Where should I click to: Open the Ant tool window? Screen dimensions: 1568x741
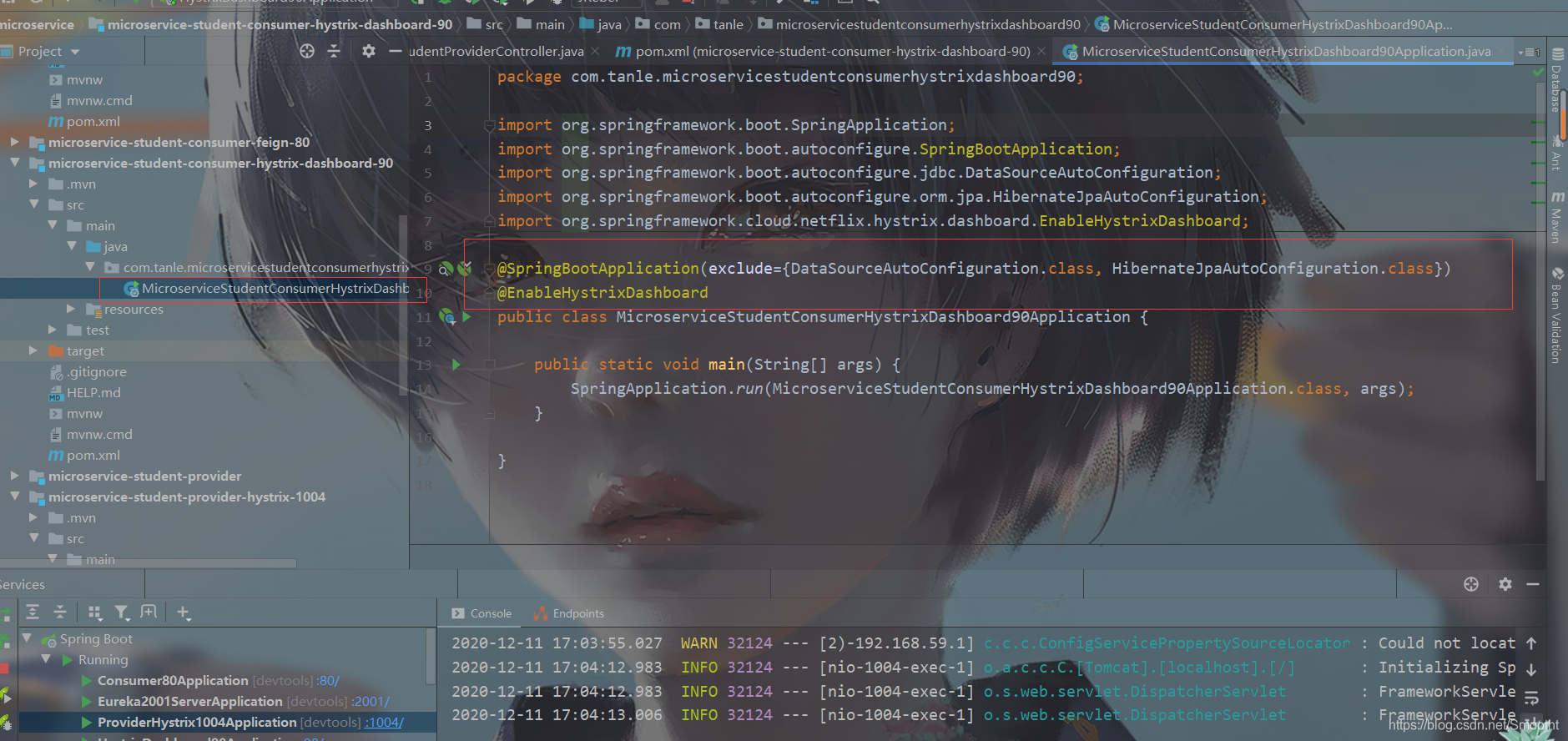pos(1557,153)
